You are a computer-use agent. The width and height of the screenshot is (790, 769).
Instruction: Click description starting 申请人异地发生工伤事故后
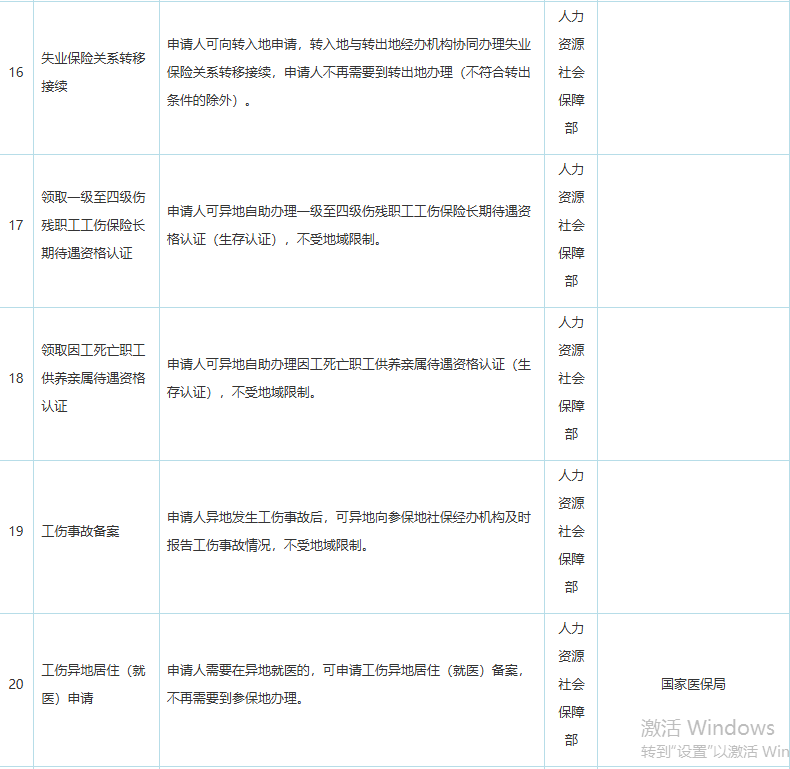[x=349, y=531]
